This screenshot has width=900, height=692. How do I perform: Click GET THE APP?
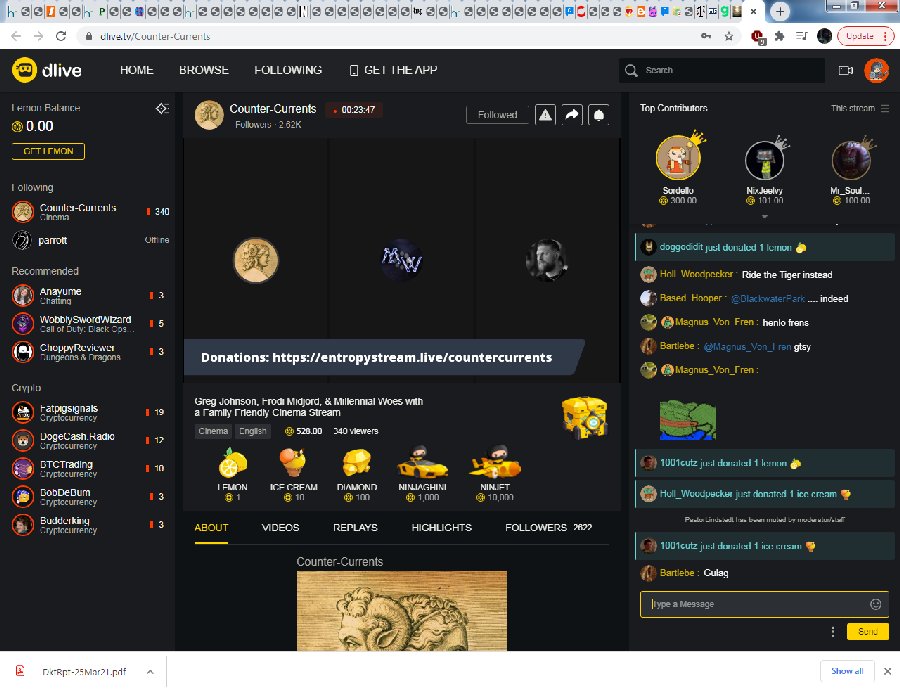coord(401,70)
